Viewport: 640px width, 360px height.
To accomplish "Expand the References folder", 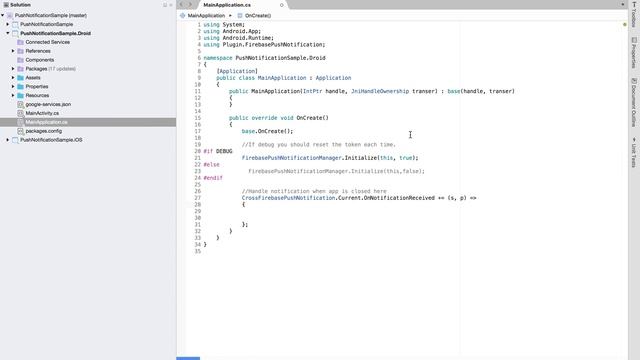I will [13, 51].
